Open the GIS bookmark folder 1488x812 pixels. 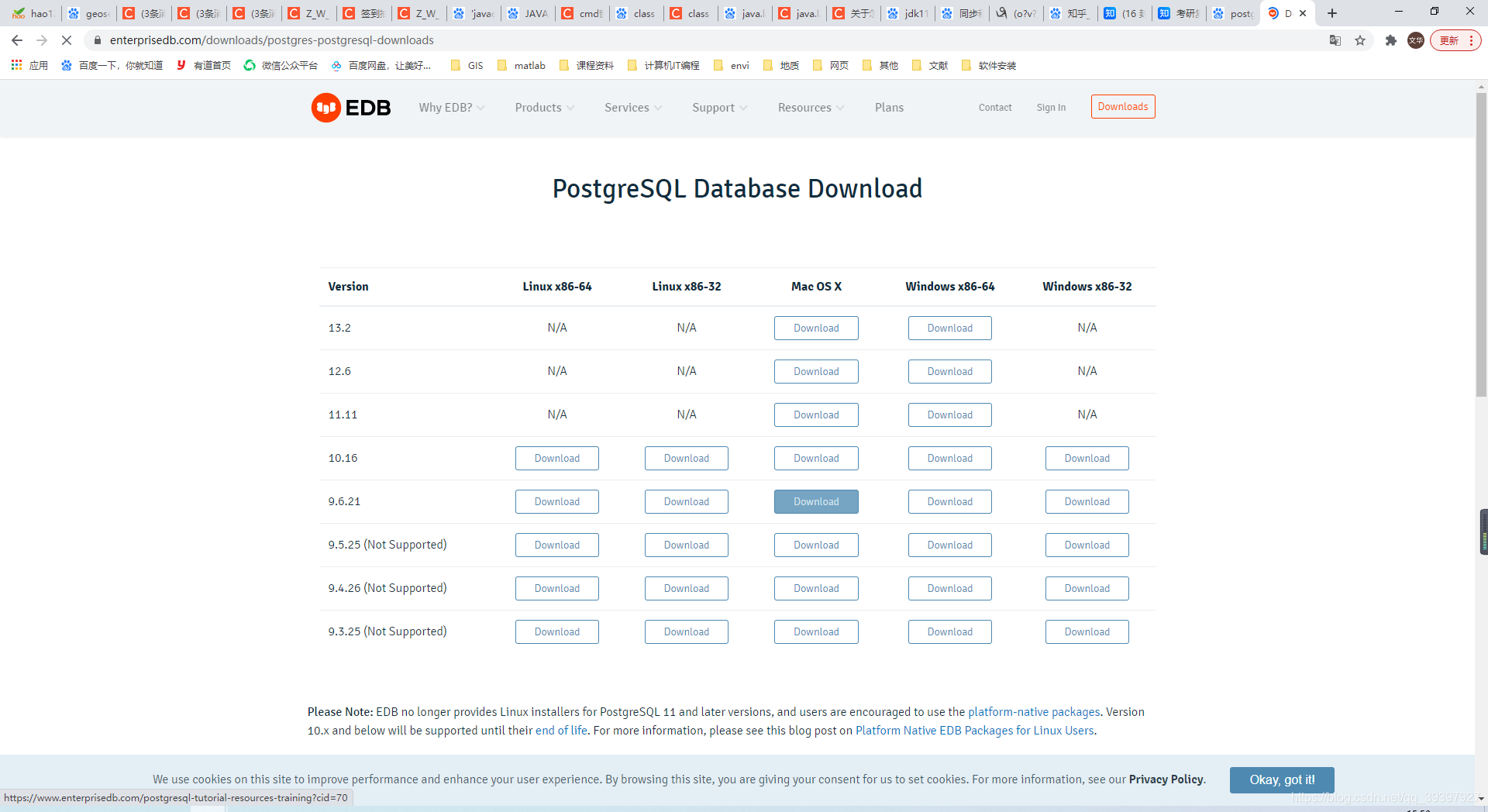pos(467,65)
